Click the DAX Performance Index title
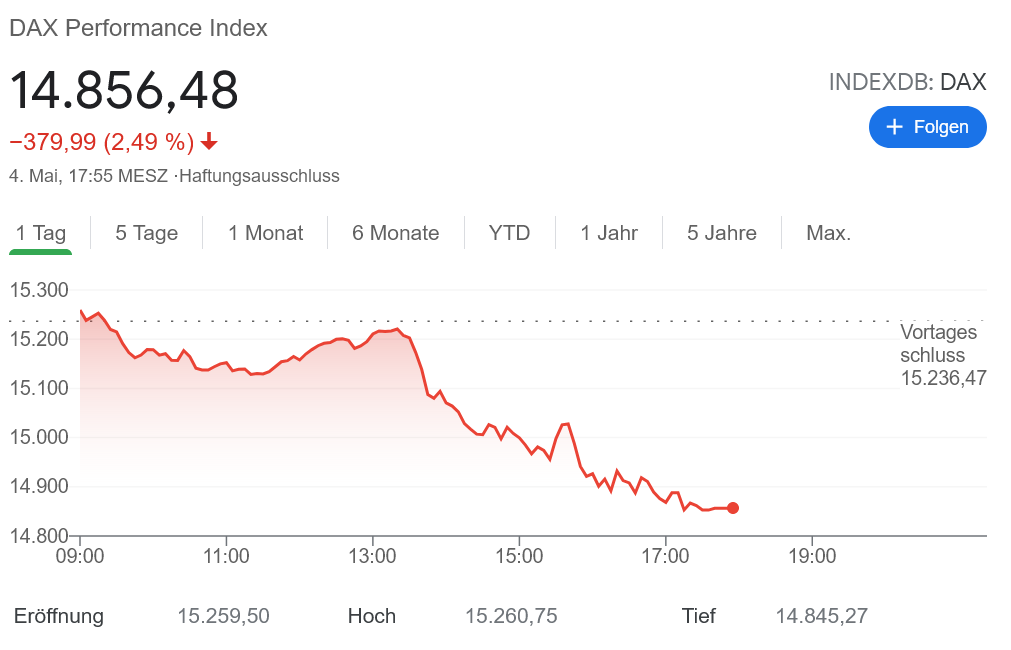Image resolution: width=1011 pixels, height=650 pixels. tap(138, 28)
